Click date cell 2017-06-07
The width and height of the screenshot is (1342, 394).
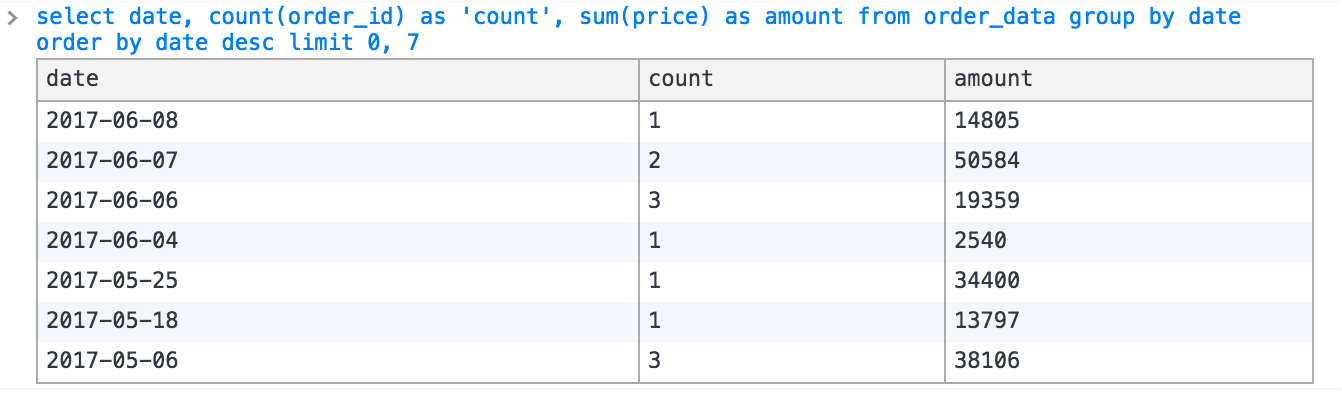click(338, 160)
